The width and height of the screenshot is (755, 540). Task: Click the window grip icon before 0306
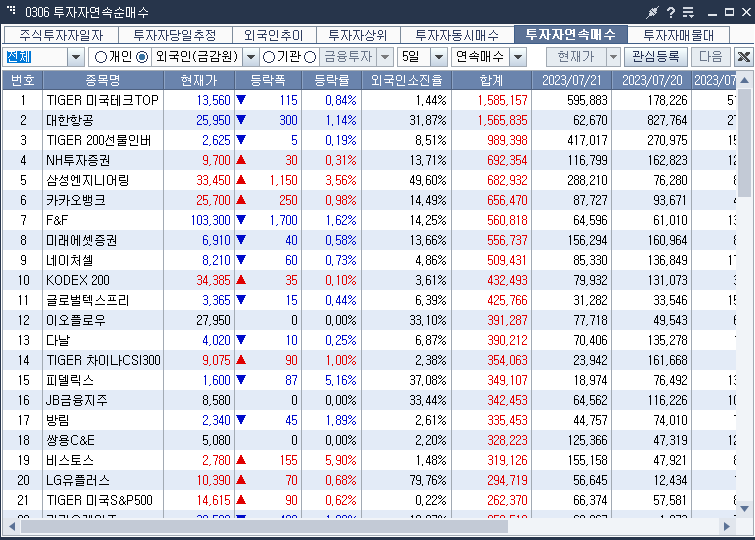tap(11, 10)
